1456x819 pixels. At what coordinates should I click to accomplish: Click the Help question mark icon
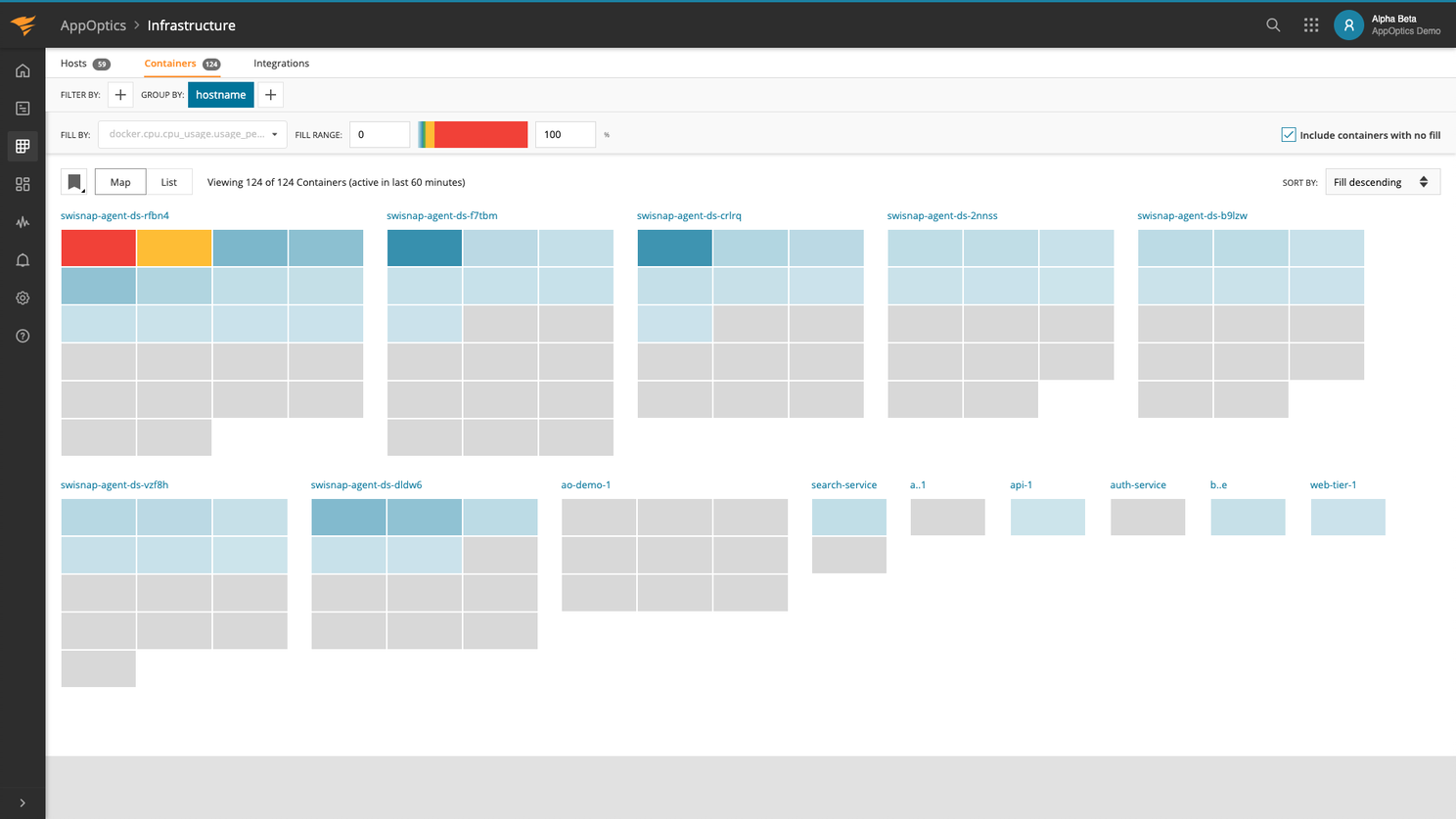pos(23,336)
